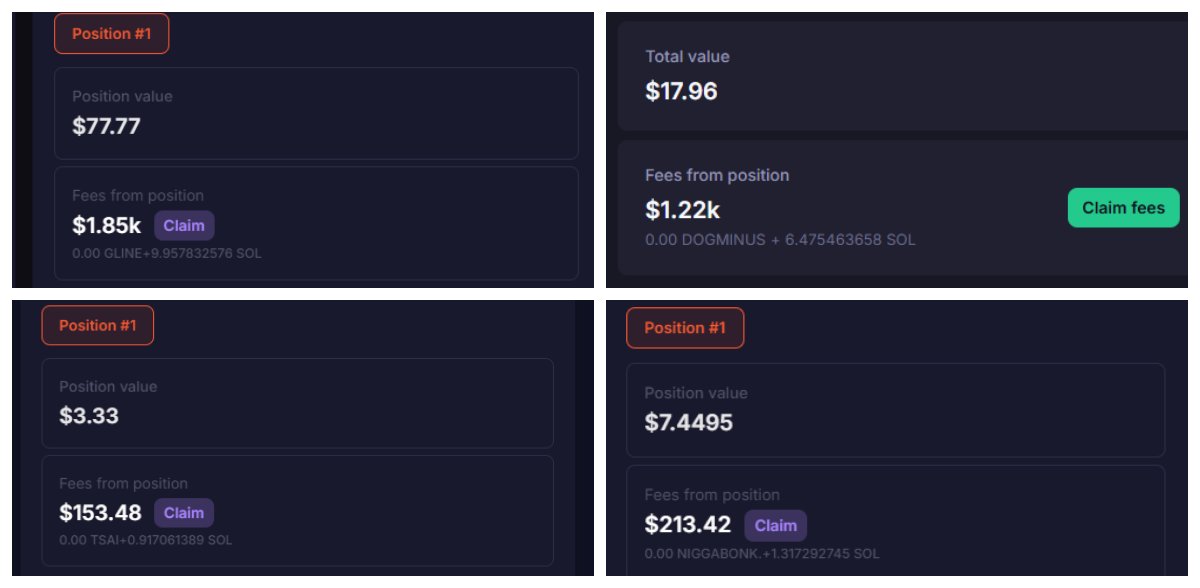The image size is (1200, 588).
Task: Click the $1.22k fees amount
Action: [682, 210]
